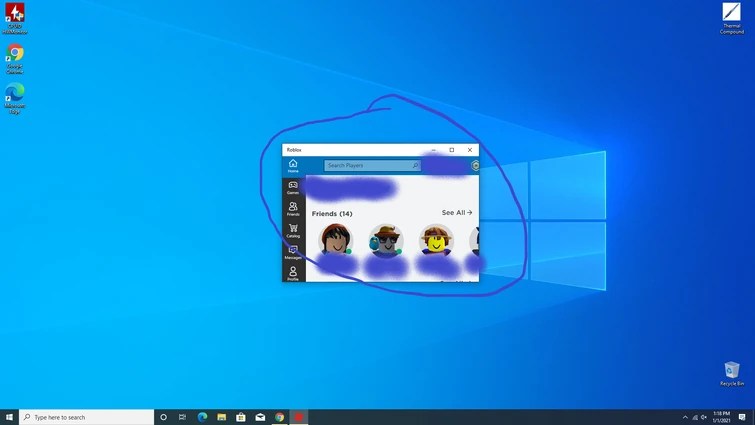Open the Games section in Roblox sidebar

click(293, 188)
